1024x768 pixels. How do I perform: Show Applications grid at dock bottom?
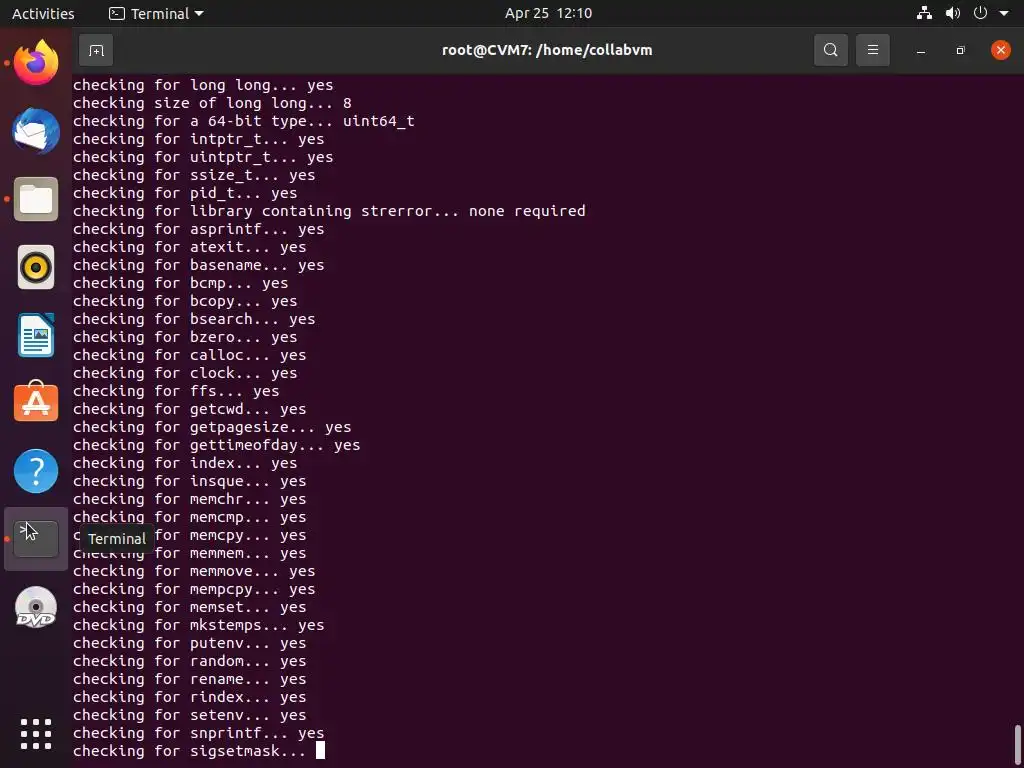(36, 734)
